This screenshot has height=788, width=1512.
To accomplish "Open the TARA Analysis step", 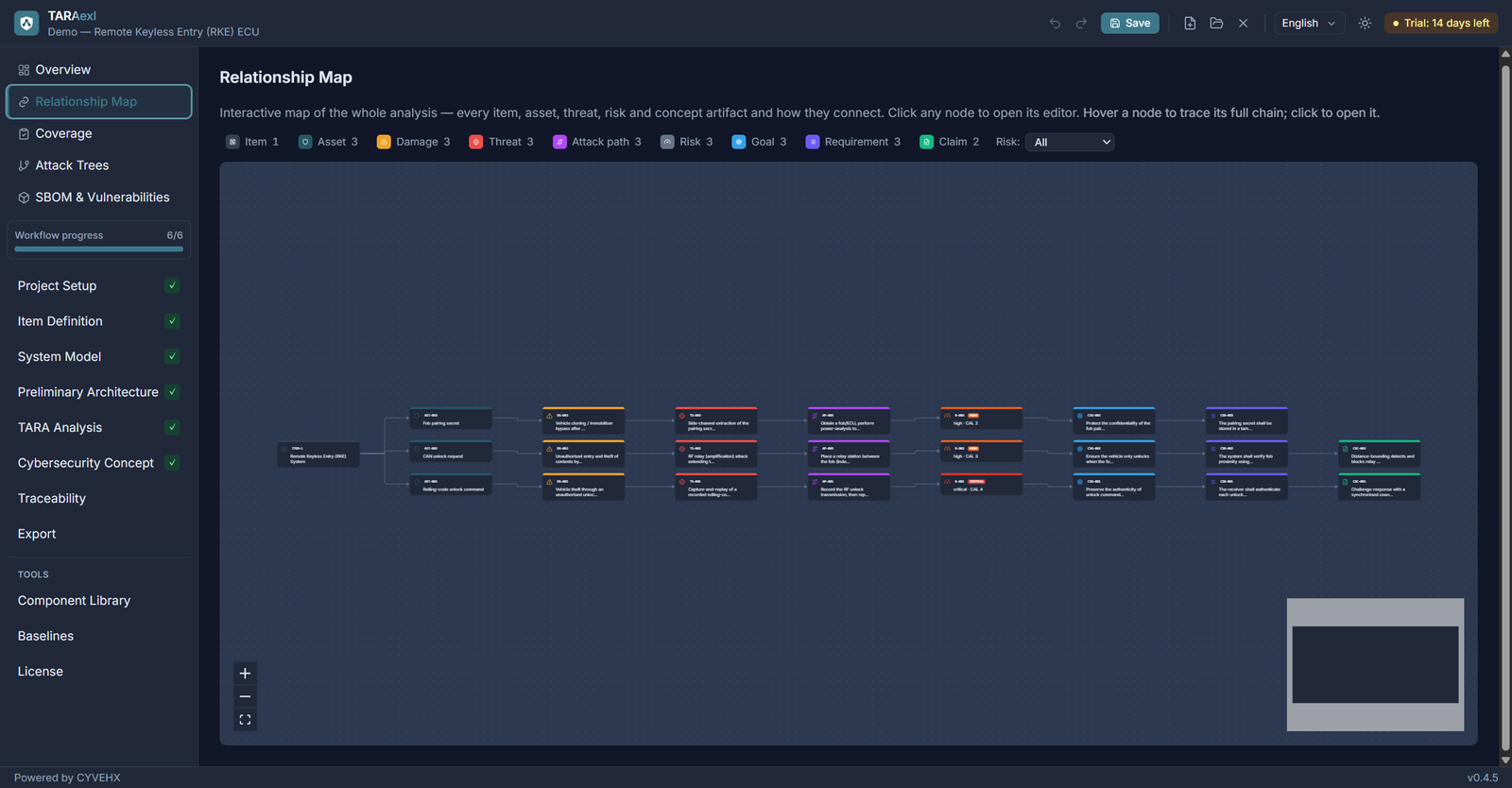I will [99, 427].
